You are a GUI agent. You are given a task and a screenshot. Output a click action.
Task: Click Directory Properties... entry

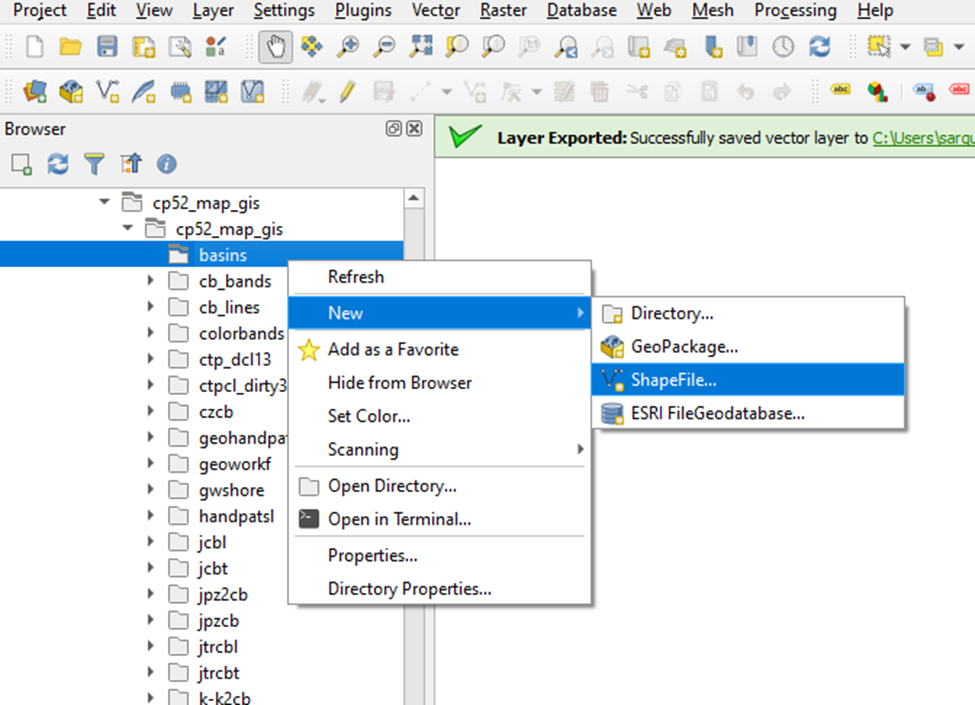[x=440, y=589]
